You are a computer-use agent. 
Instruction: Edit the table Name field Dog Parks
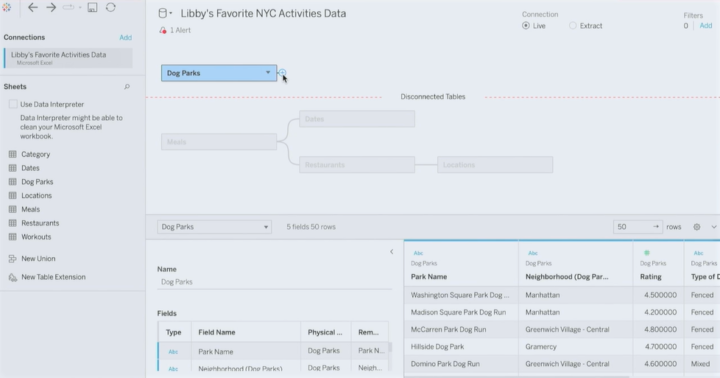point(275,282)
